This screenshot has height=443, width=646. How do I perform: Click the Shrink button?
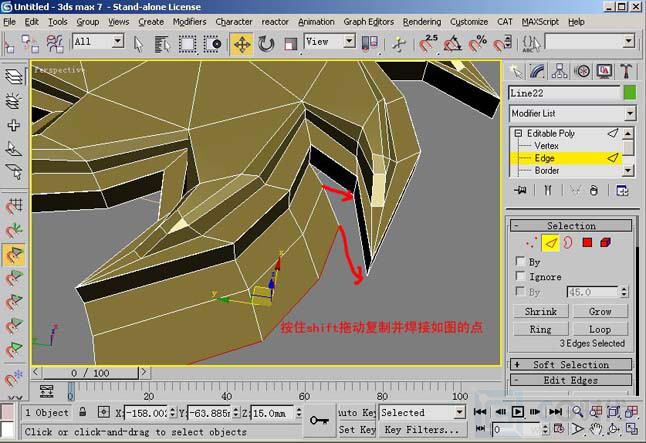541,311
